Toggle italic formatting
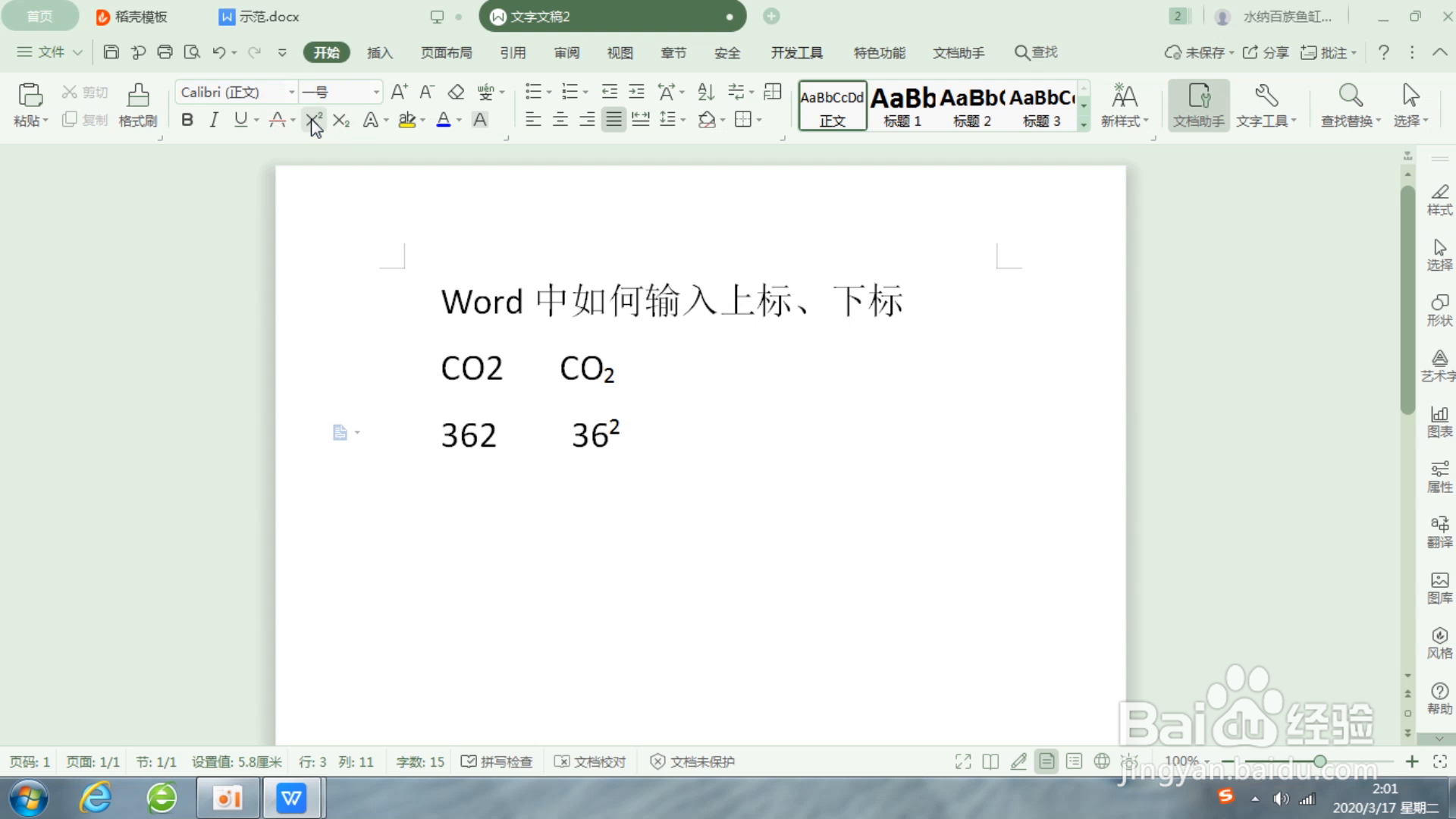The height and width of the screenshot is (819, 1456). (213, 120)
